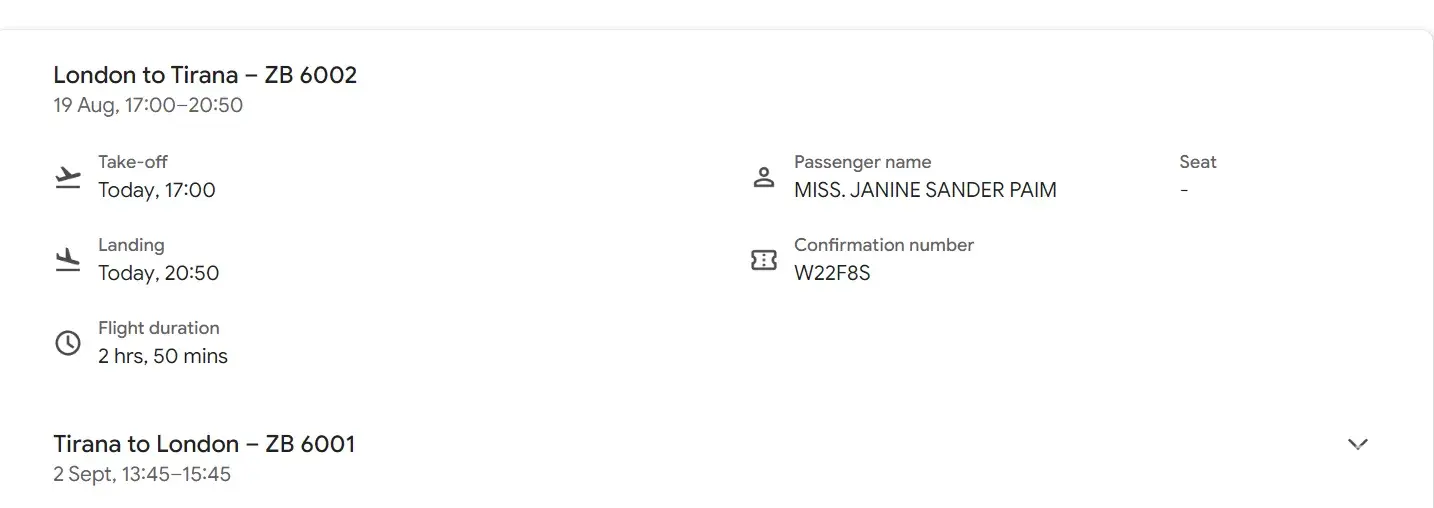
Task: Click the Landing time Today, 20:50
Action: click(x=158, y=273)
